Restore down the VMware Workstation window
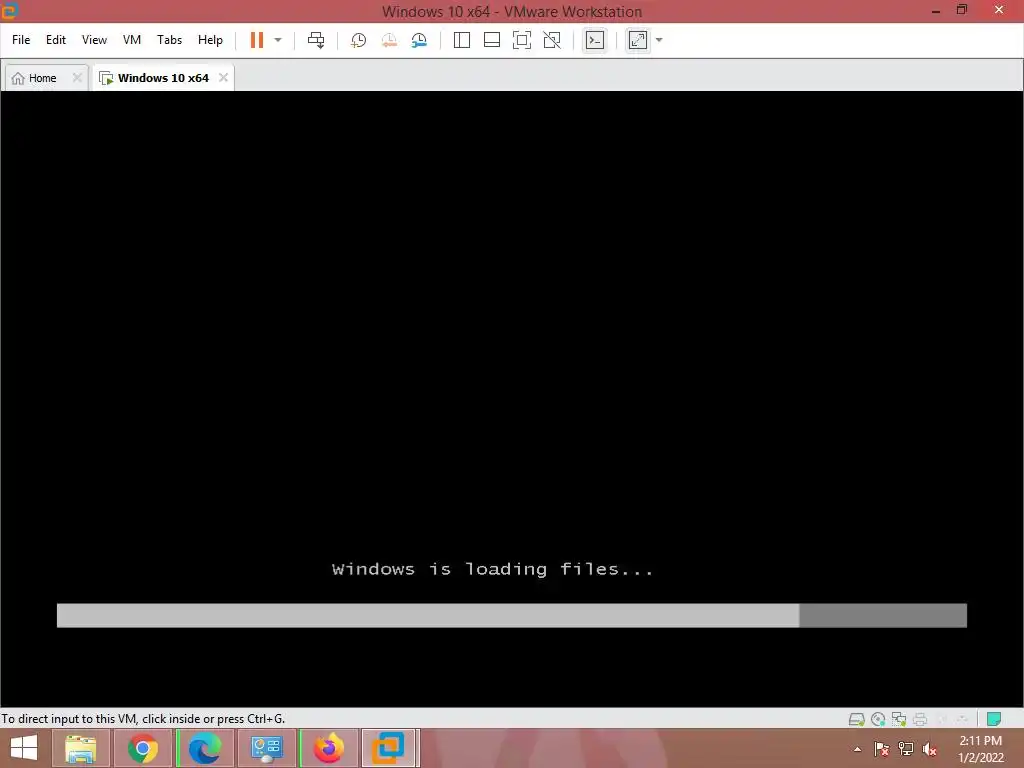Viewport: 1024px width, 768px height. 962,10
